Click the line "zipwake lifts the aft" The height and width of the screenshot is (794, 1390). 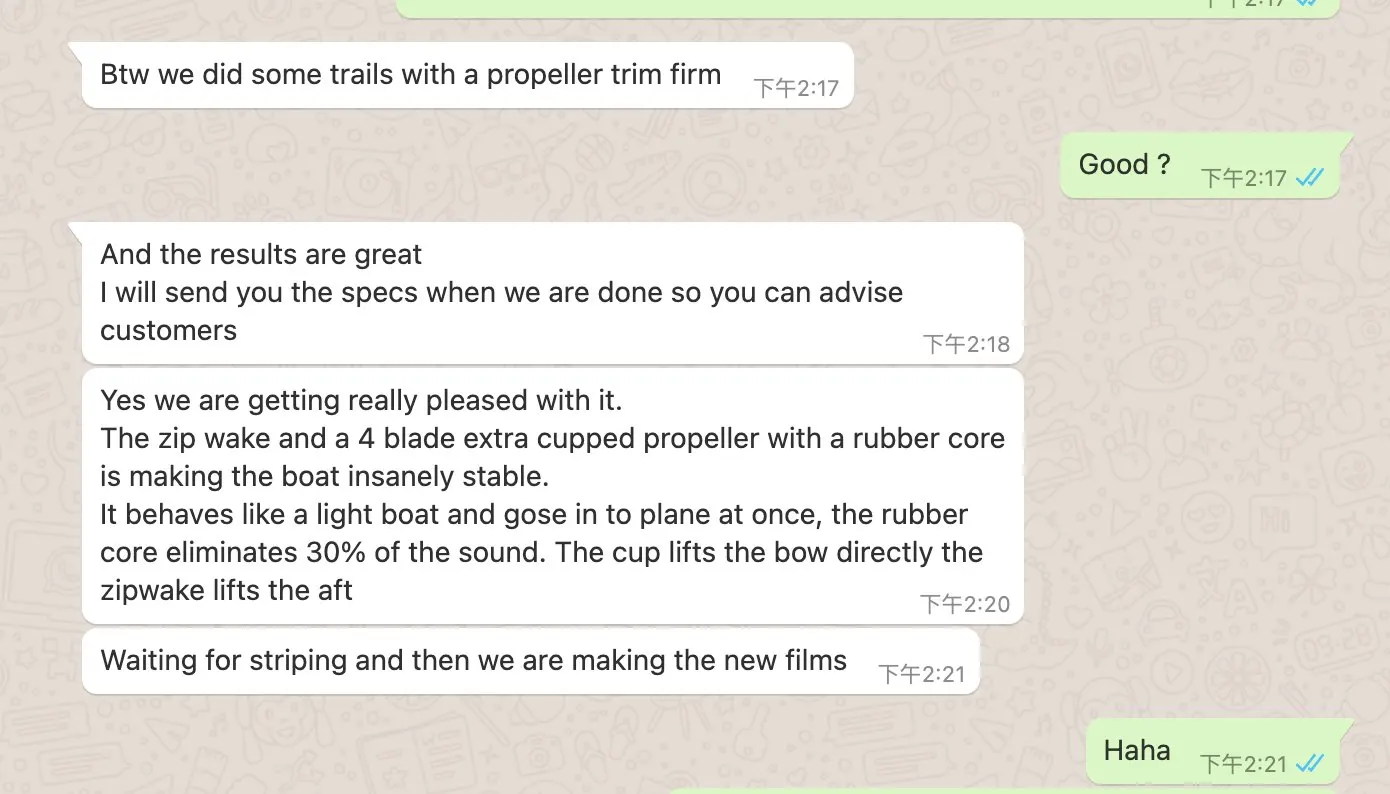click(x=226, y=591)
